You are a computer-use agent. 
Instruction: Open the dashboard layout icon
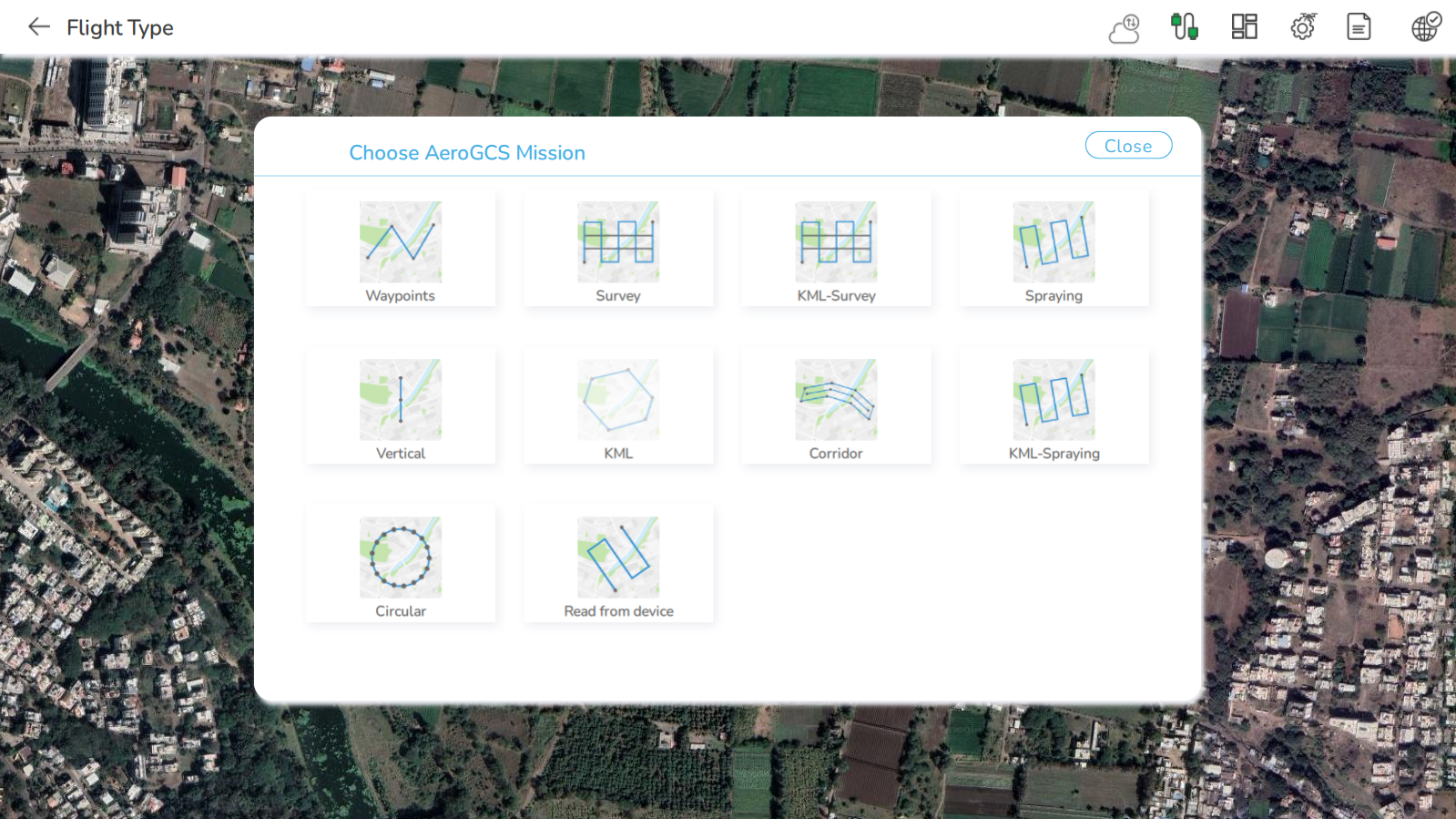tap(1244, 27)
